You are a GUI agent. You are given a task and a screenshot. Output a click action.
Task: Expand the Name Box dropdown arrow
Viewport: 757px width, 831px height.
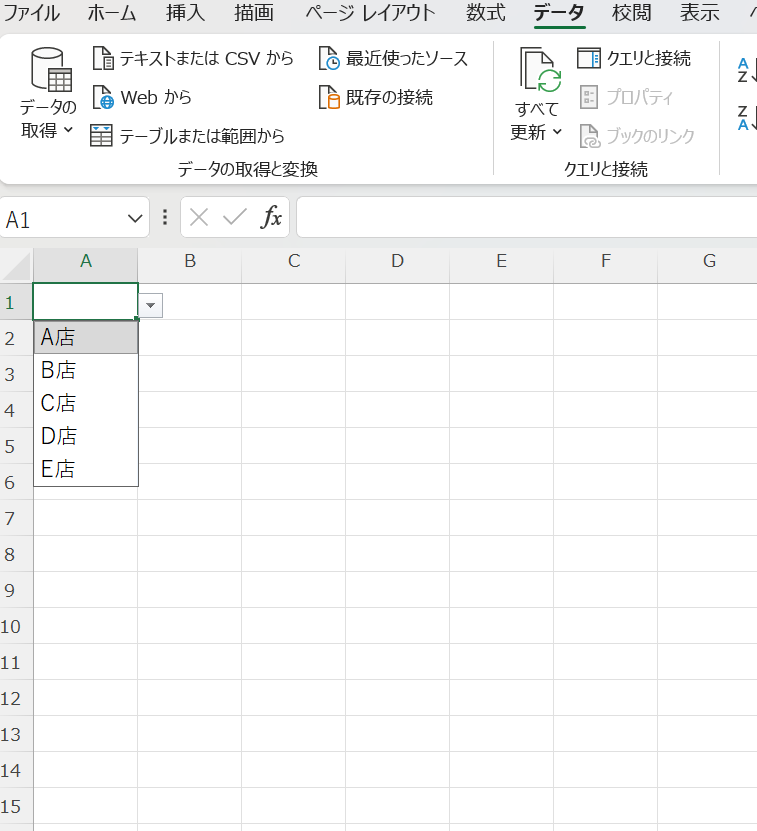click(x=136, y=219)
